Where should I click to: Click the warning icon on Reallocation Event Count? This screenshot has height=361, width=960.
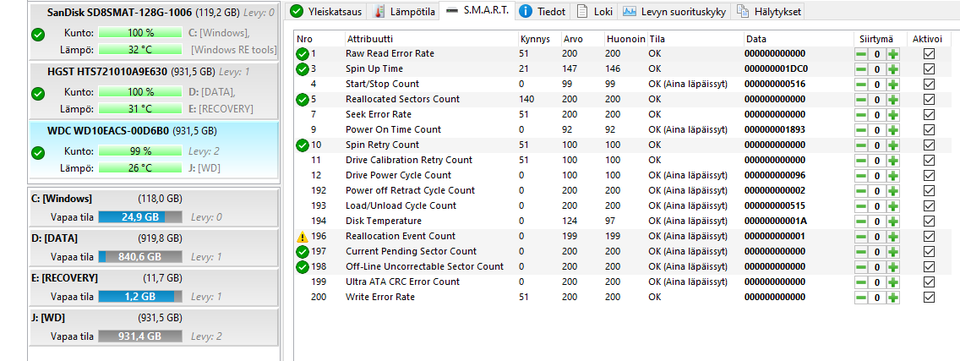(x=302, y=236)
